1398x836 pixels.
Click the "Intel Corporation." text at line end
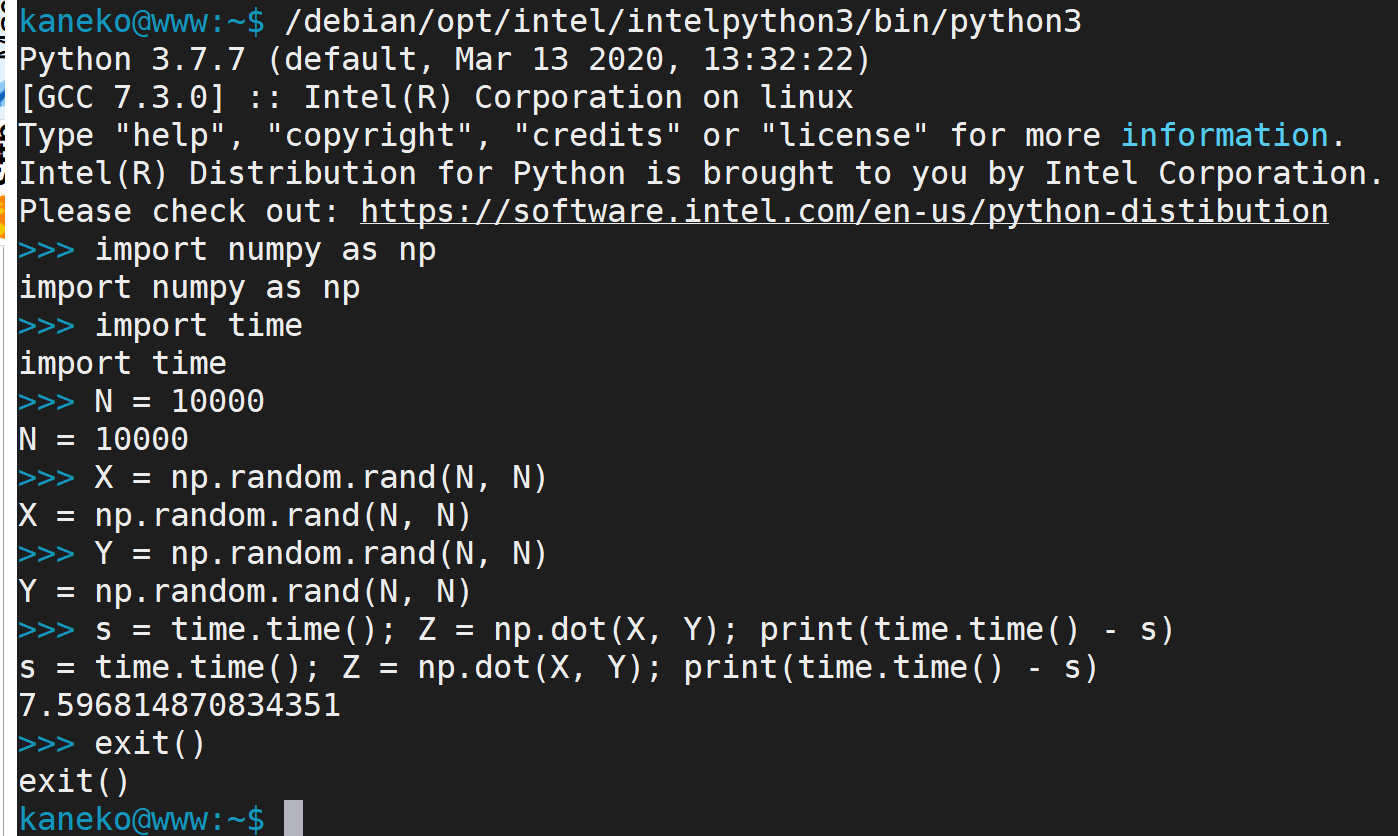pos(1214,173)
